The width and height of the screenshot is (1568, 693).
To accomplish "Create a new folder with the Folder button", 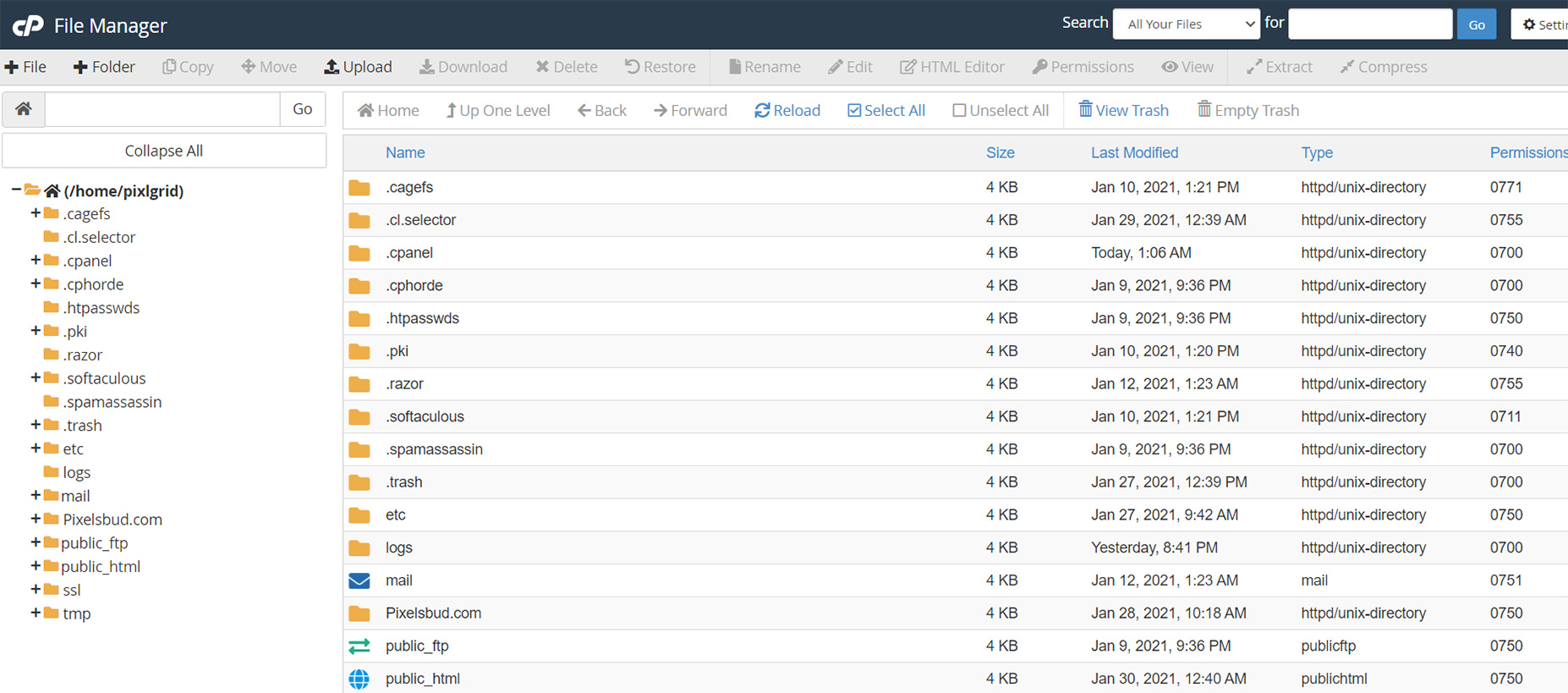I will point(104,67).
